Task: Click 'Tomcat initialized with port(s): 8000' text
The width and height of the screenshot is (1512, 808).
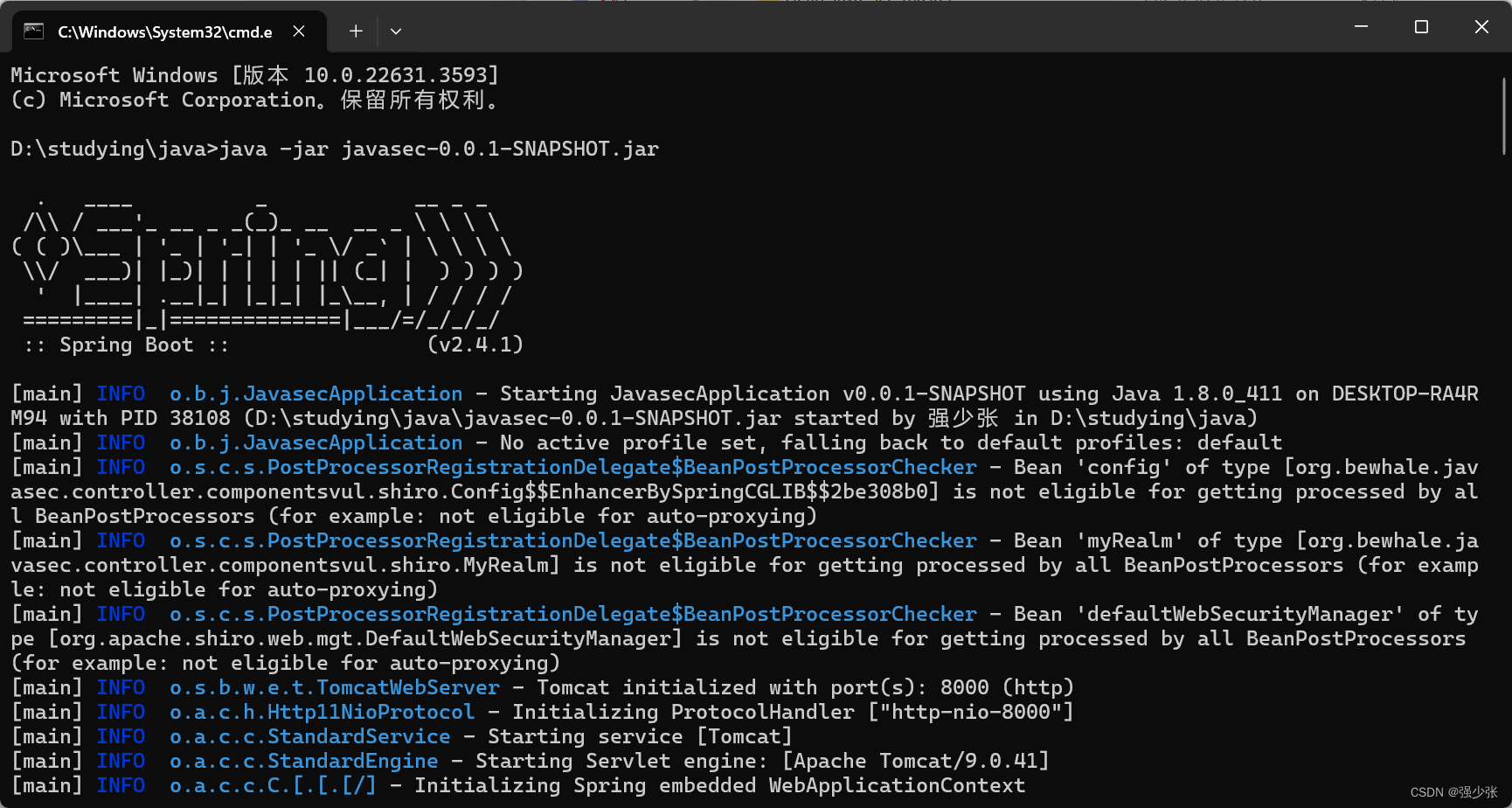Action: pyautogui.click(x=763, y=687)
